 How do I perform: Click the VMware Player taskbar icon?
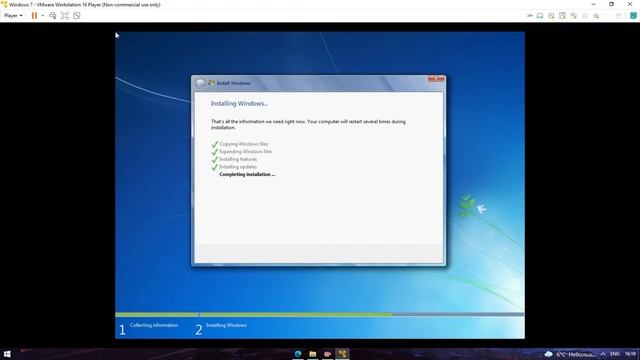point(342,354)
